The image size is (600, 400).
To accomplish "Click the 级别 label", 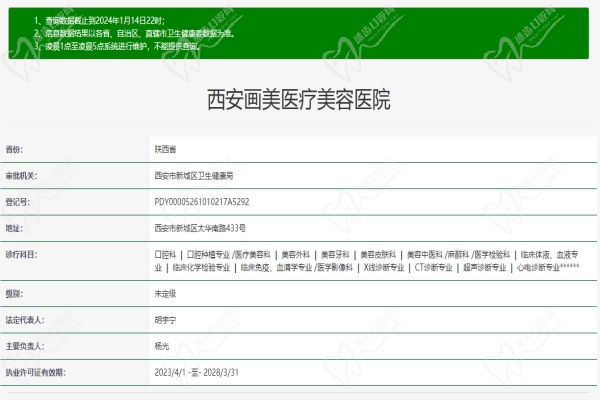I will click(x=14, y=294).
